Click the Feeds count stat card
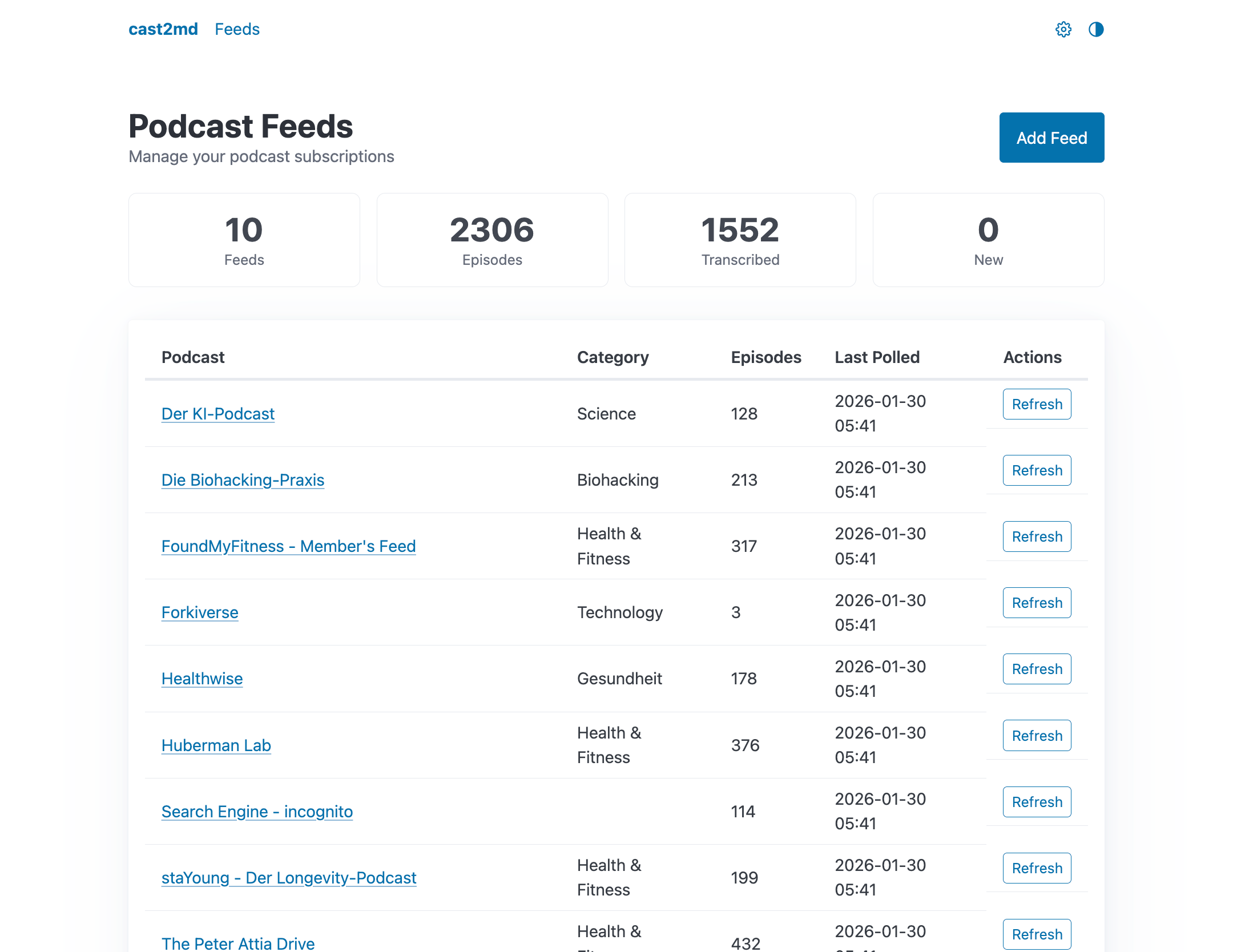Viewport: 1233px width, 952px height. pyautogui.click(x=244, y=240)
